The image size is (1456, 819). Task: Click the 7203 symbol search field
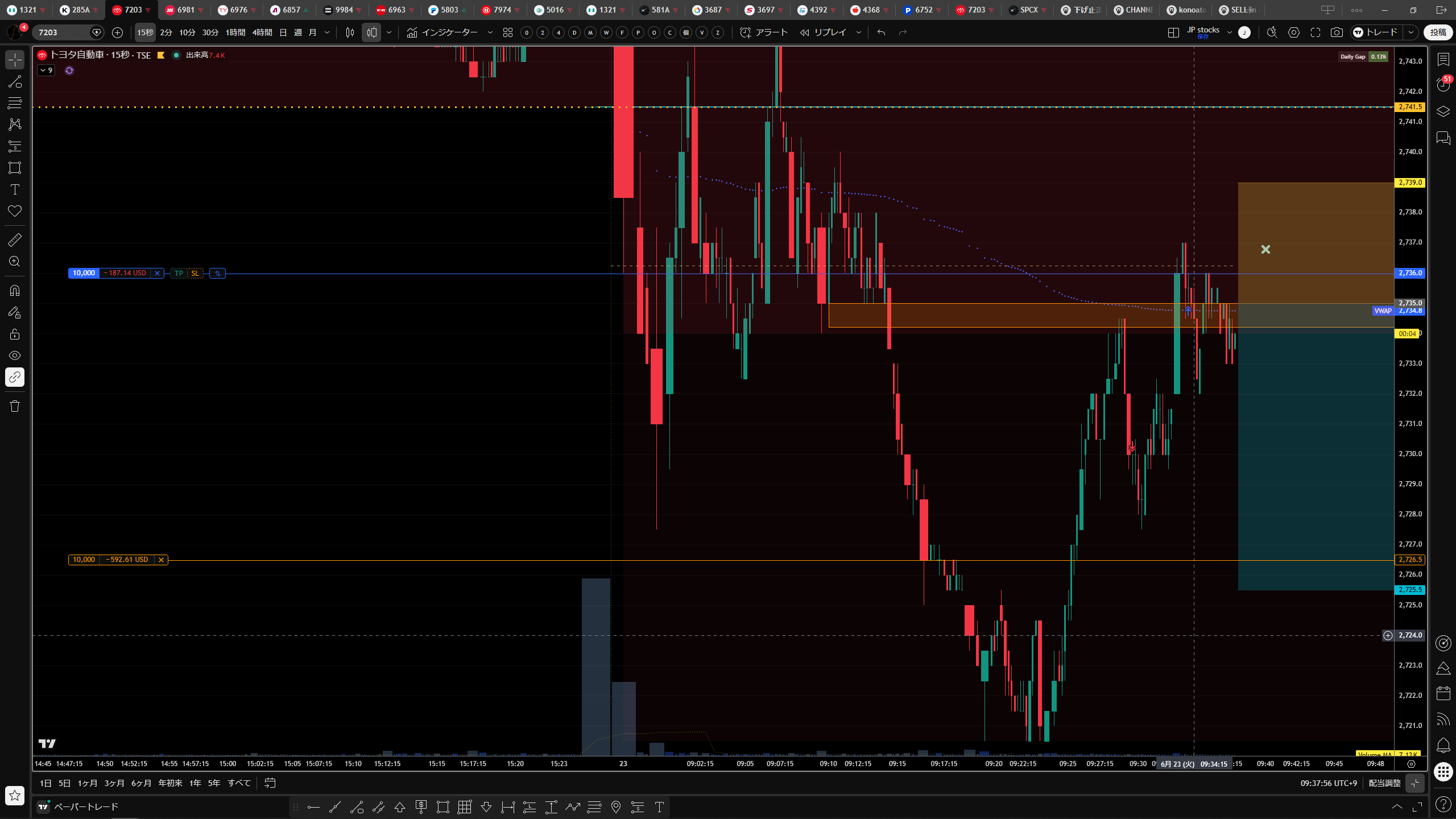63,32
